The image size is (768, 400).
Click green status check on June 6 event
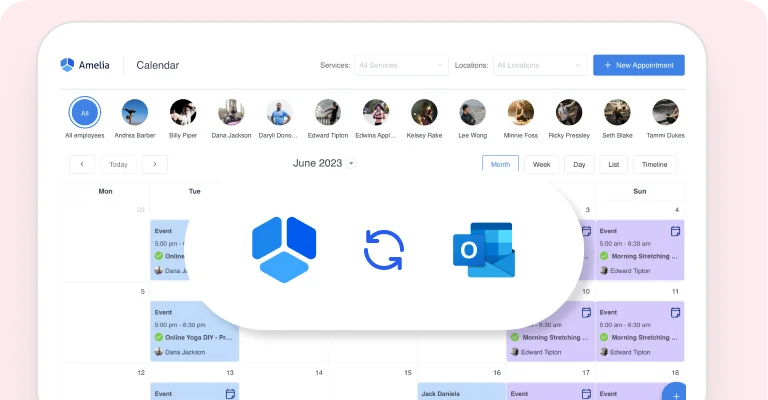[x=159, y=337]
